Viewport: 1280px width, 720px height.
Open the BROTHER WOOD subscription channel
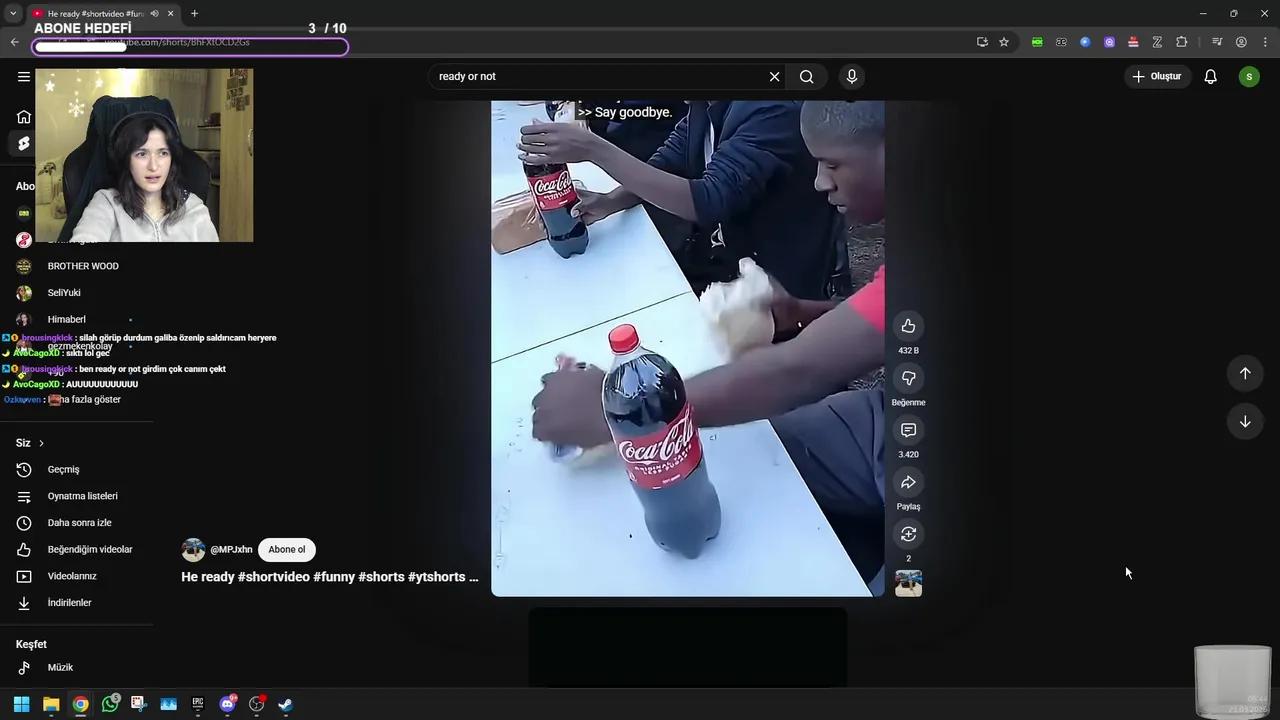coord(76,266)
